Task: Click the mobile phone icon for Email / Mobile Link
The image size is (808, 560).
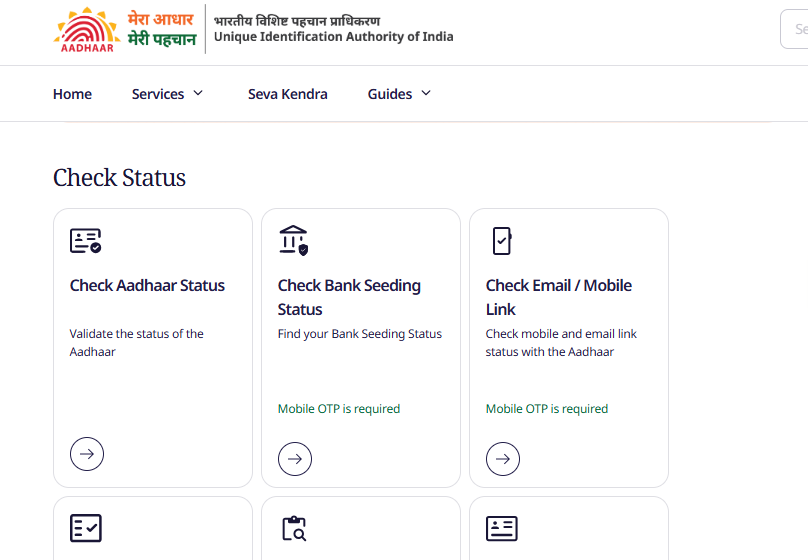Action: point(502,241)
